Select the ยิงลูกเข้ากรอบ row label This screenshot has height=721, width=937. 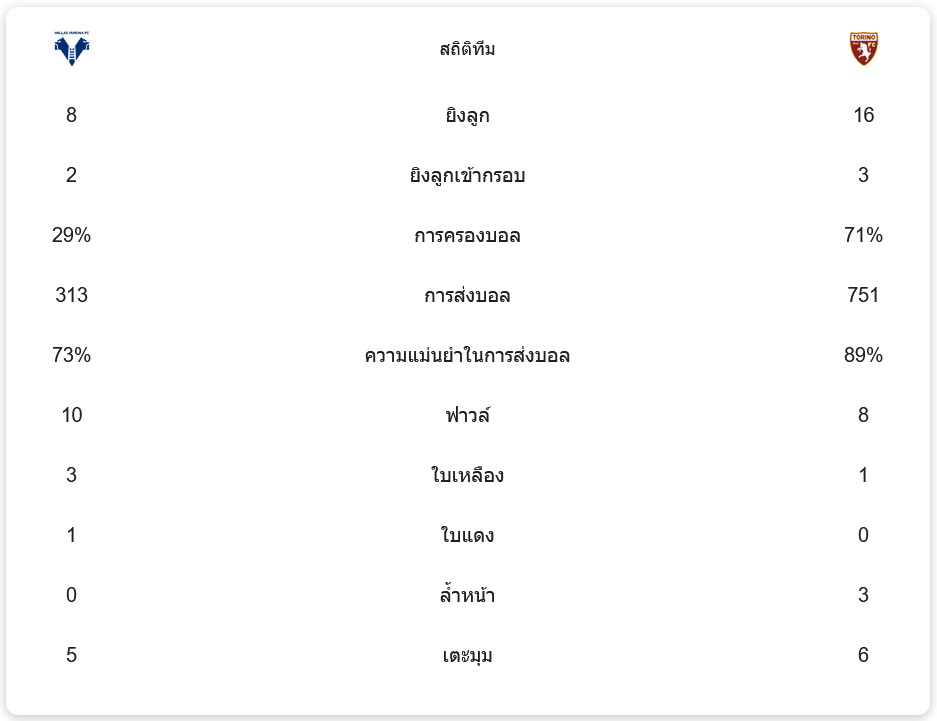click(467, 175)
